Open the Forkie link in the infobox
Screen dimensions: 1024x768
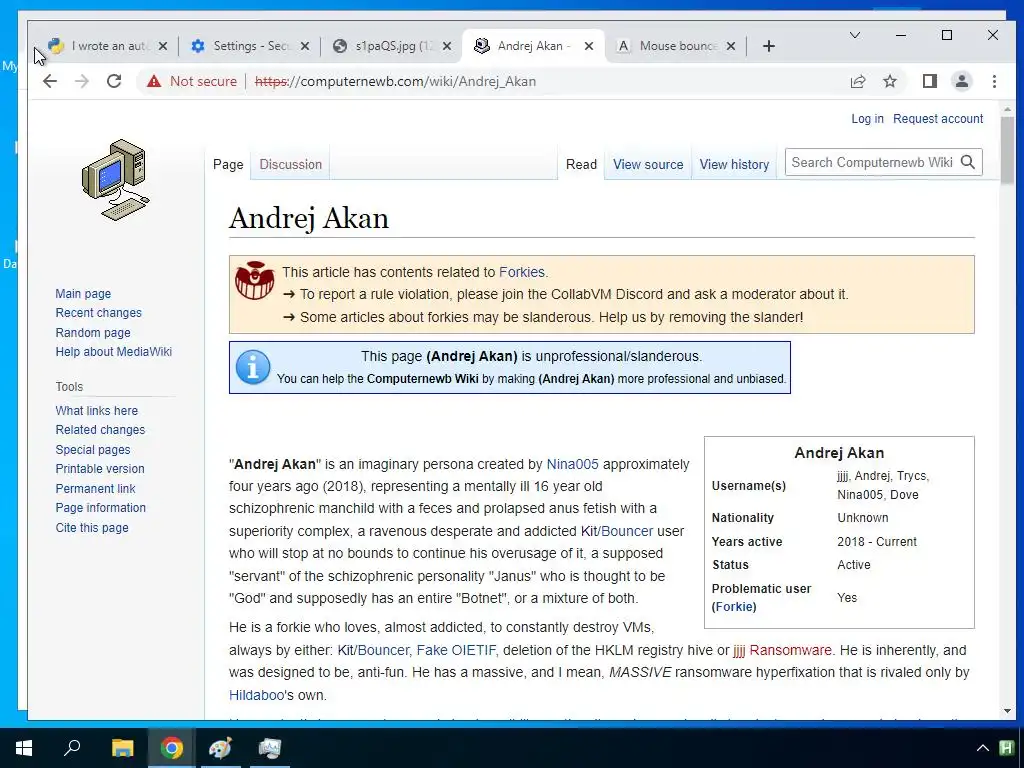(x=734, y=607)
